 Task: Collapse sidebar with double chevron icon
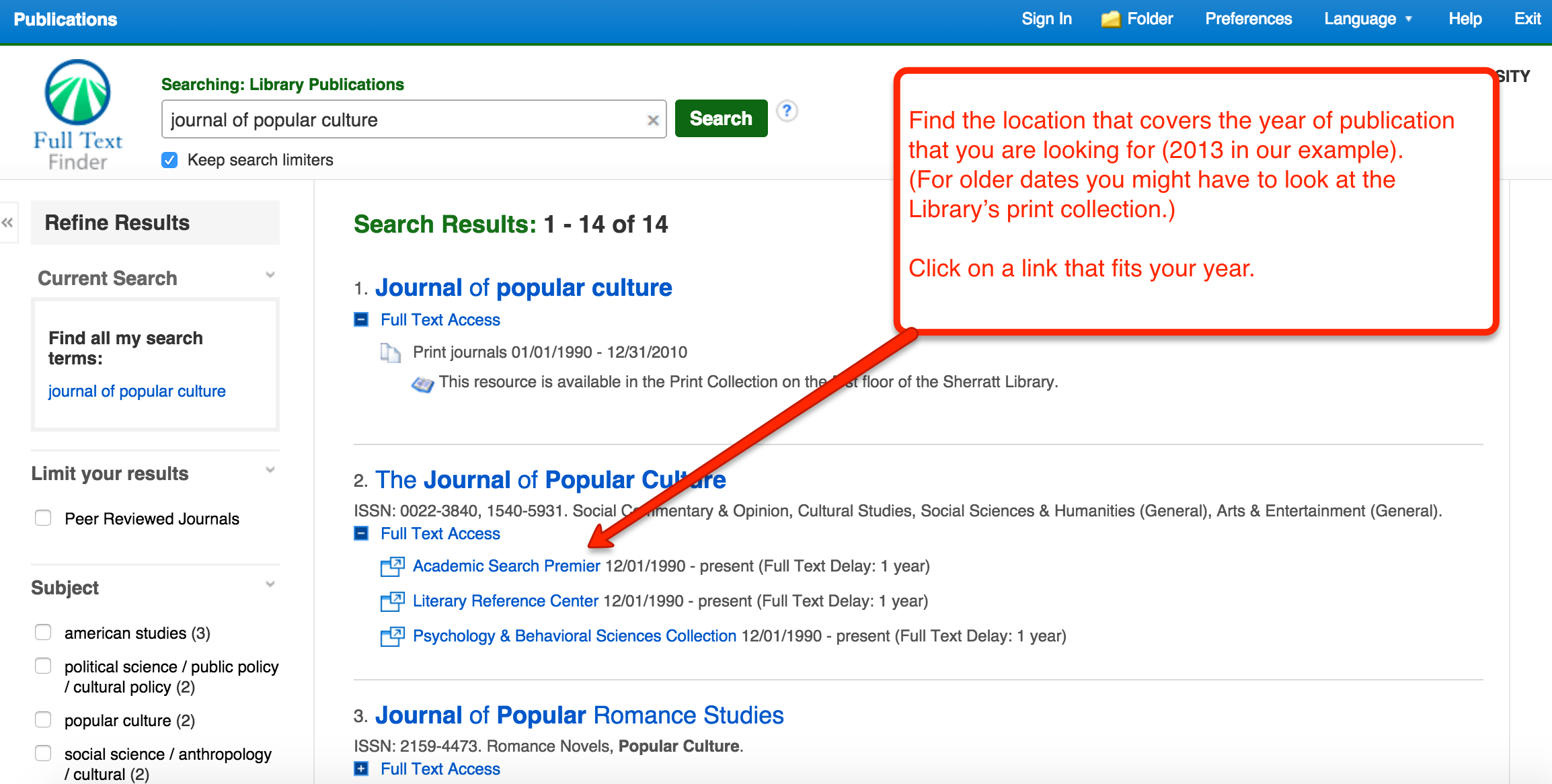7,223
